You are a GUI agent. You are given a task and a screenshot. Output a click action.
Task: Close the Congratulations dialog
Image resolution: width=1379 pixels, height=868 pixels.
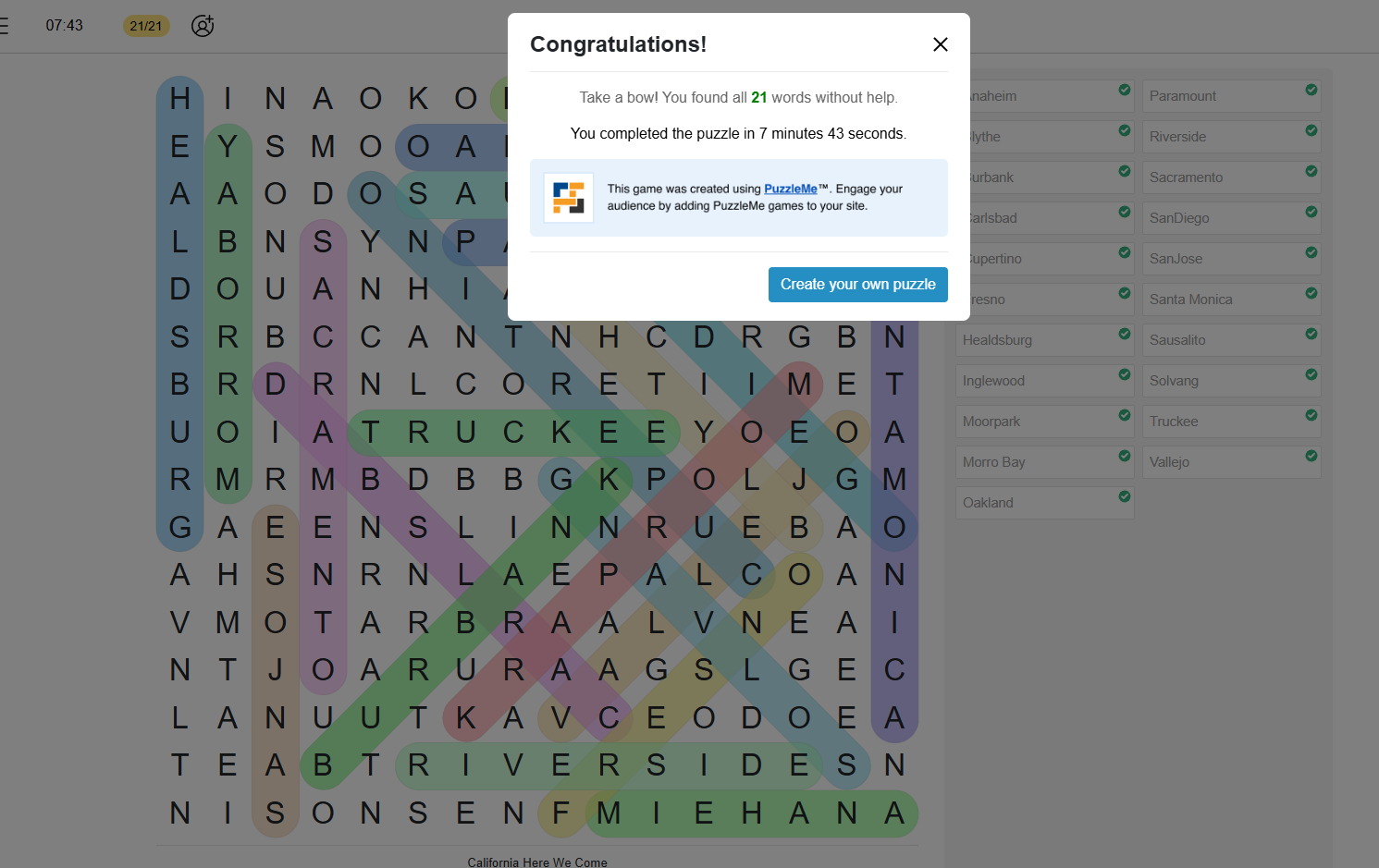click(x=941, y=44)
